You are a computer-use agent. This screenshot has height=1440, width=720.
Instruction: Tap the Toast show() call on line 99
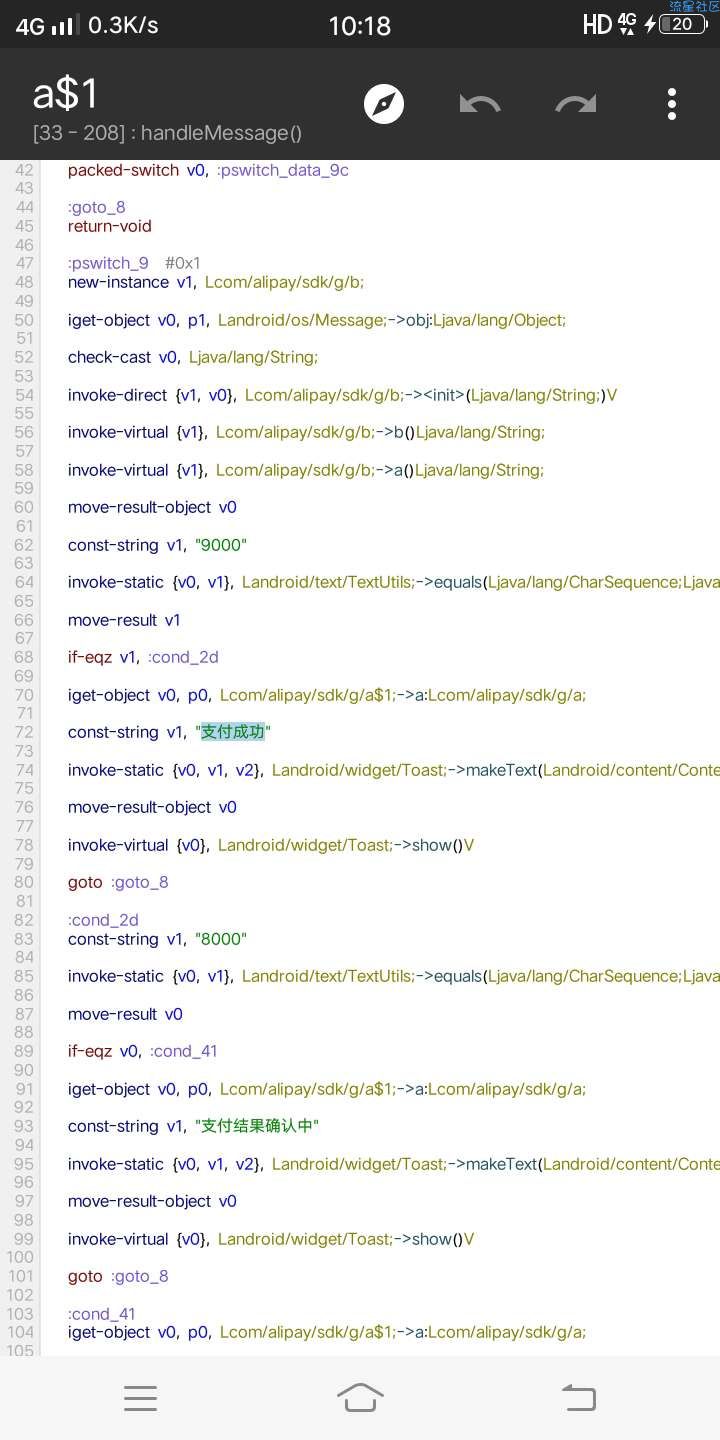[x=271, y=1239]
